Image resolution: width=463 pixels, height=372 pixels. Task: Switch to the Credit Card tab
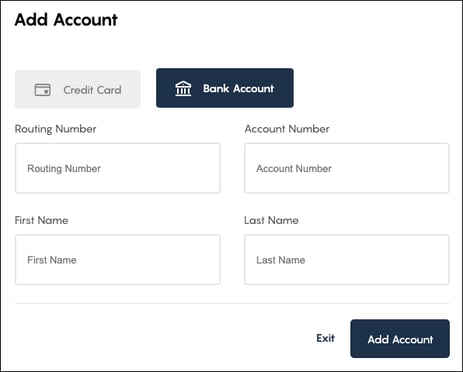78,89
